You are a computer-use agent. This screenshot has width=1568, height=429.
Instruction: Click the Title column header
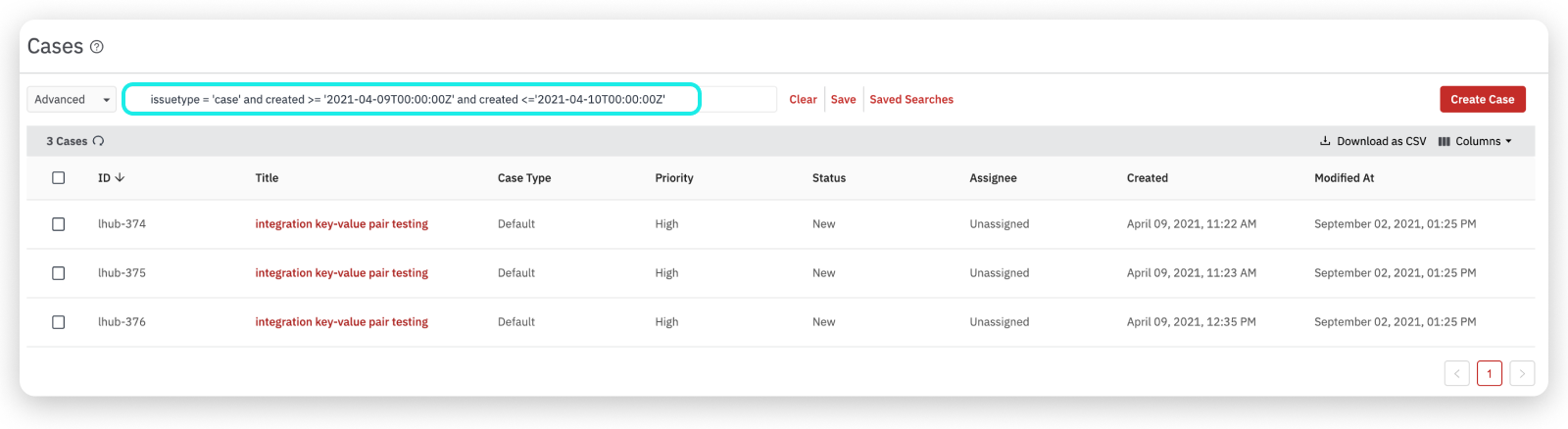[267, 178]
